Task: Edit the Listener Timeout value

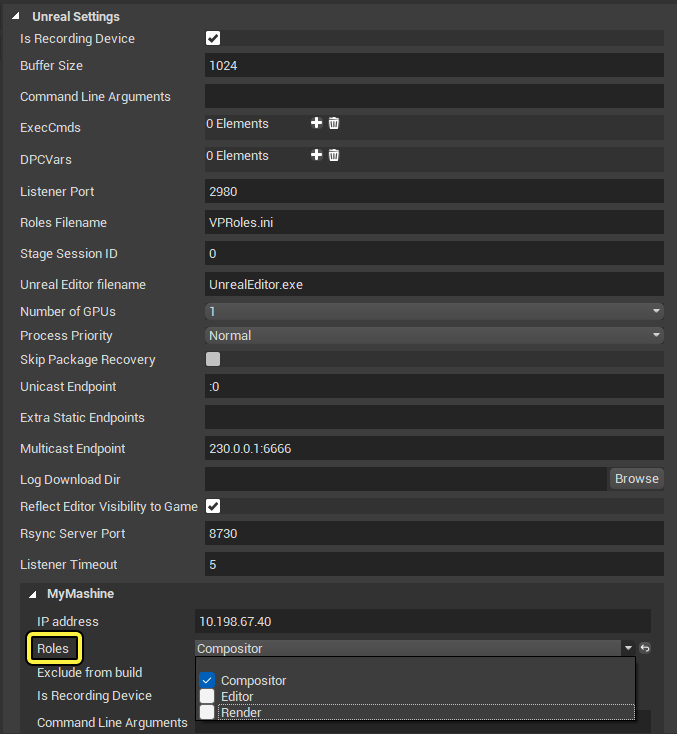Action: point(434,564)
